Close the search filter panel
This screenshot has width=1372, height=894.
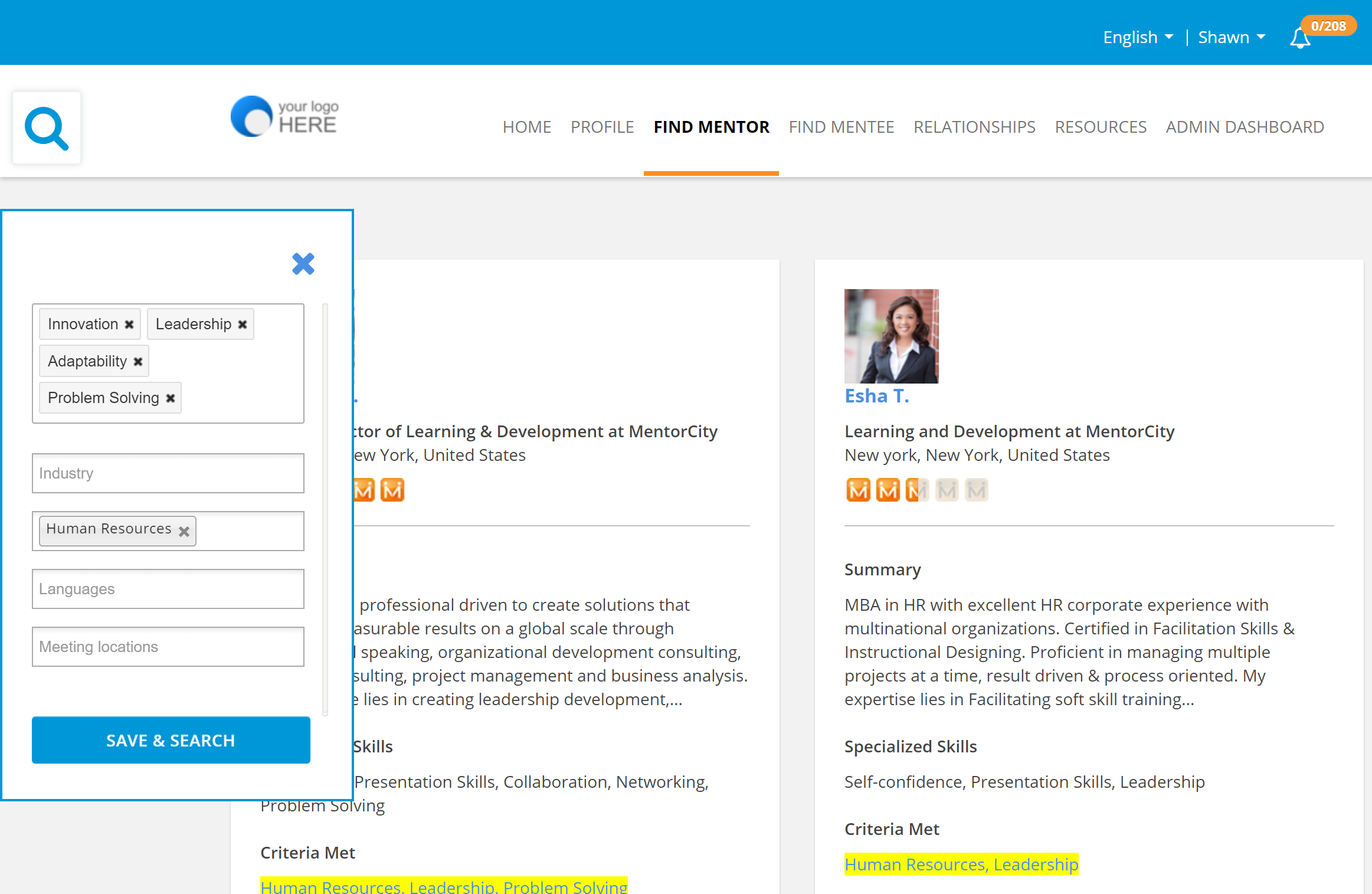303,264
